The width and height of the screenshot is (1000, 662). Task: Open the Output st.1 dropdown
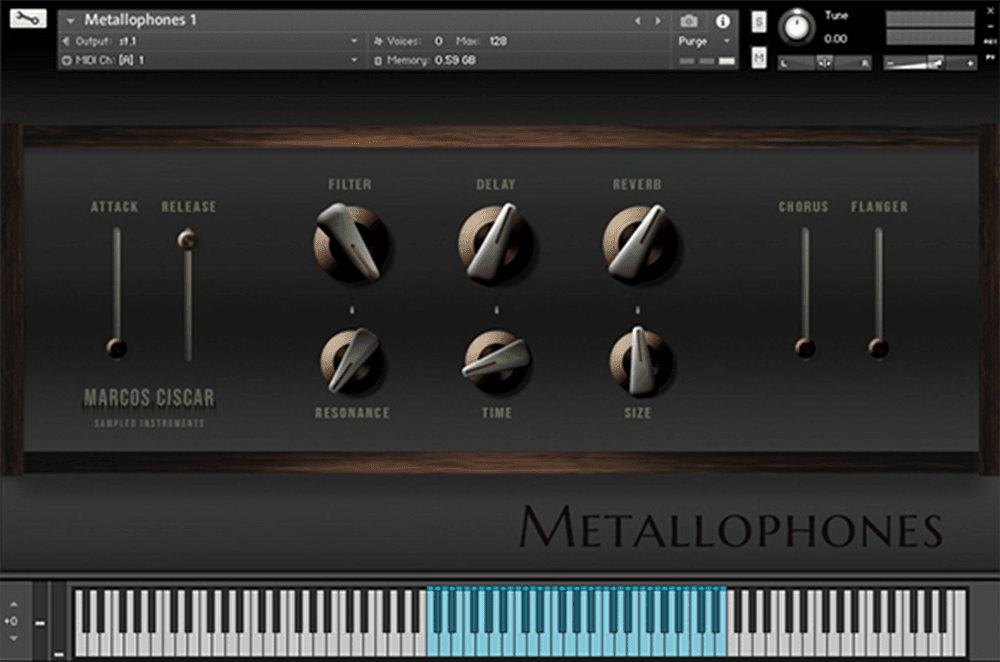pos(210,42)
